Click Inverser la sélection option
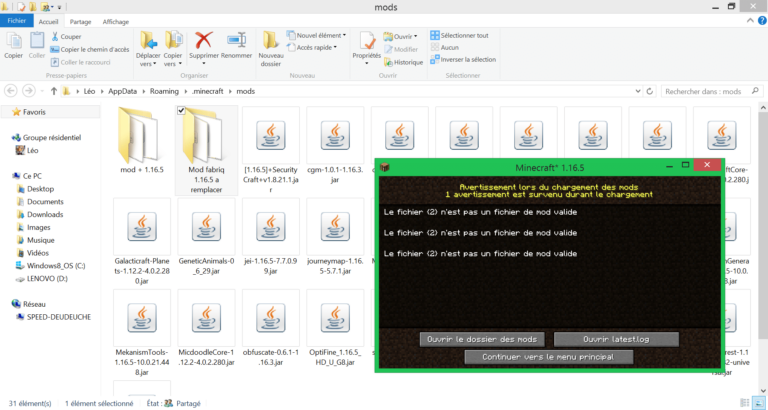 462,59
